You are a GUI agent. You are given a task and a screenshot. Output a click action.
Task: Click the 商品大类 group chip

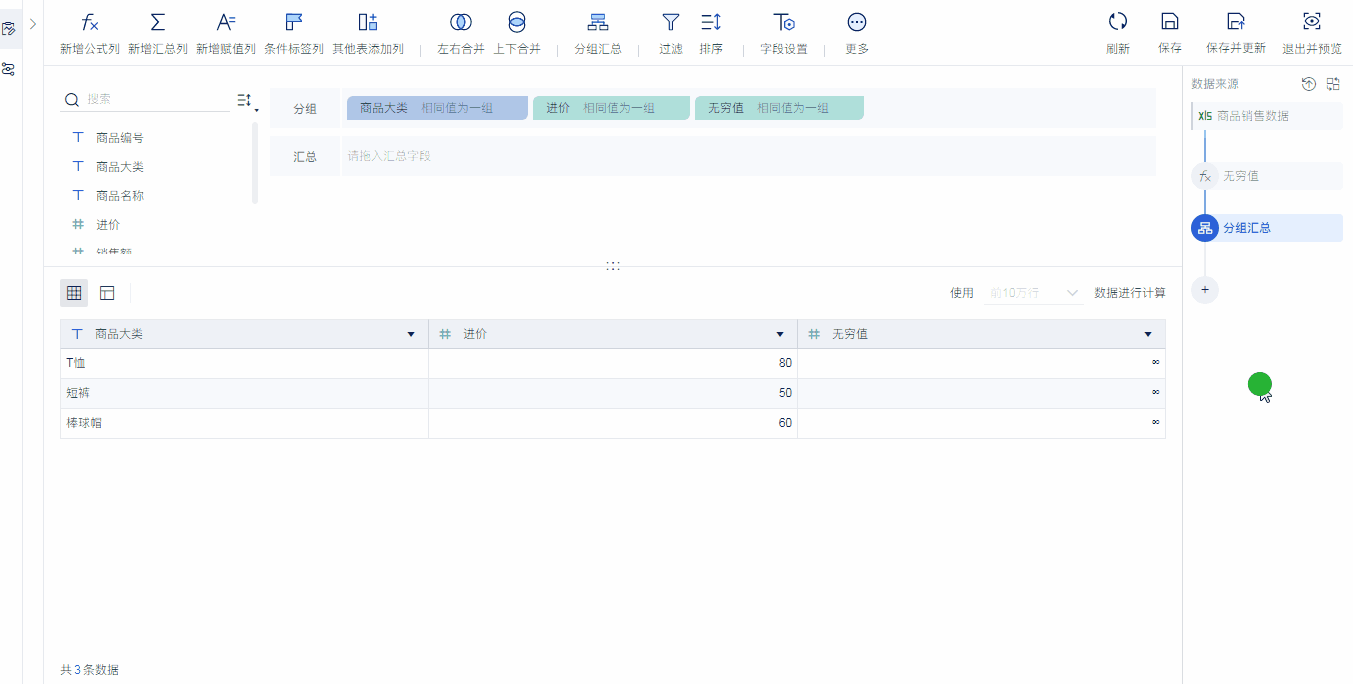(437, 108)
